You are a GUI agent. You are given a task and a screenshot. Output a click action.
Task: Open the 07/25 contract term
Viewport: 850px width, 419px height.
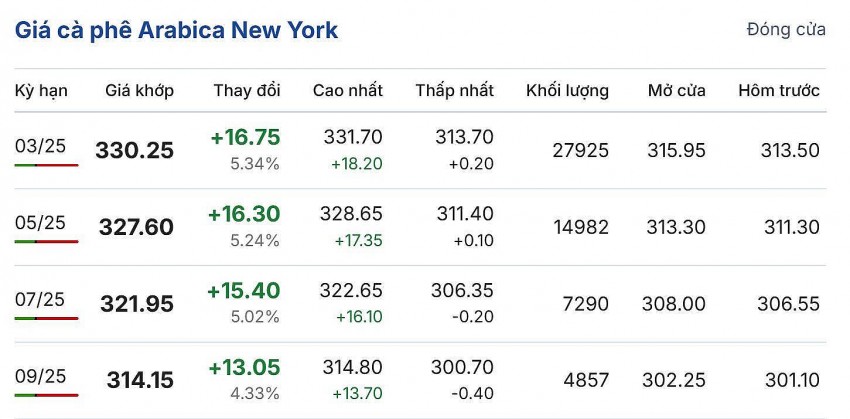click(40, 299)
